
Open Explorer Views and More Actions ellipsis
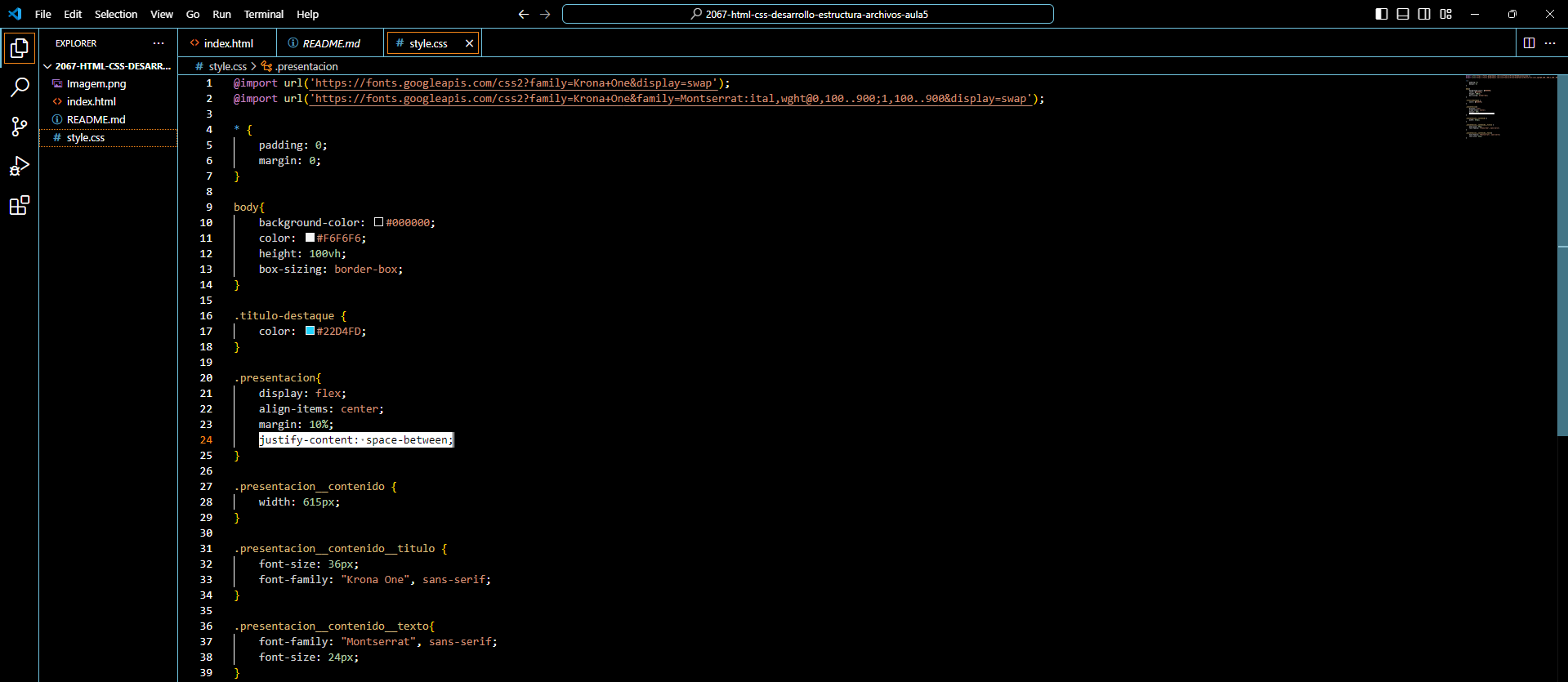pyautogui.click(x=159, y=43)
